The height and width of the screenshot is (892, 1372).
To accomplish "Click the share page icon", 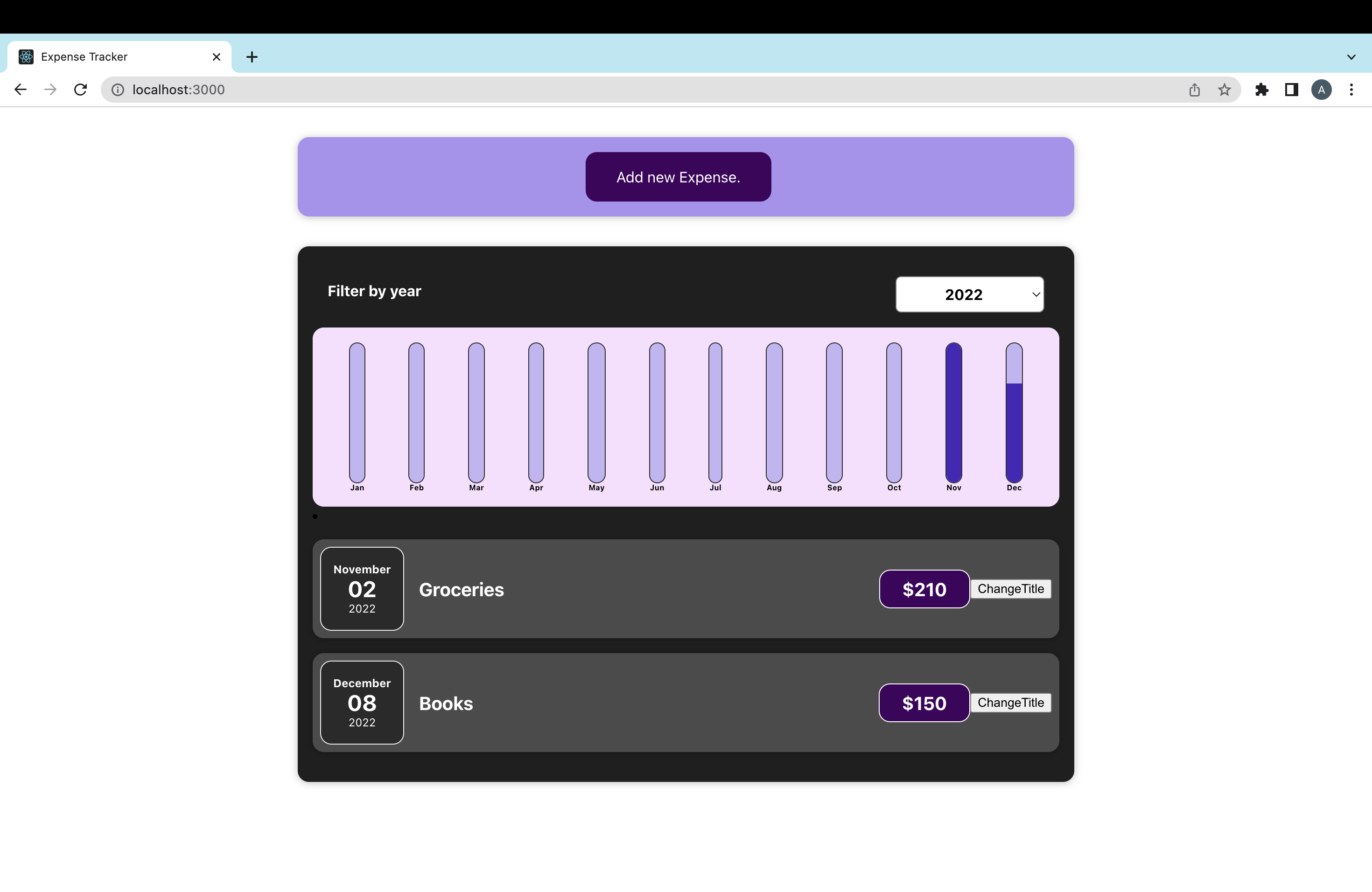I will [x=1195, y=90].
